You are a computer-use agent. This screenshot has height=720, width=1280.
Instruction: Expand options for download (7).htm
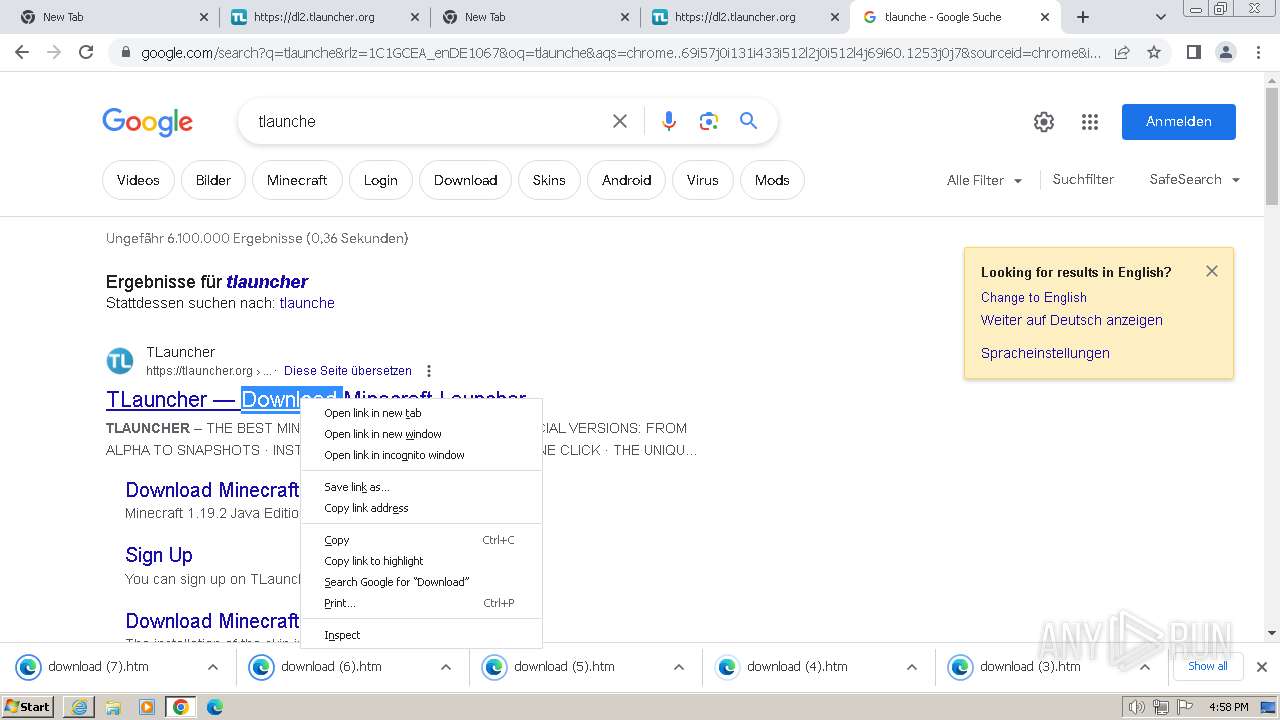pos(212,667)
